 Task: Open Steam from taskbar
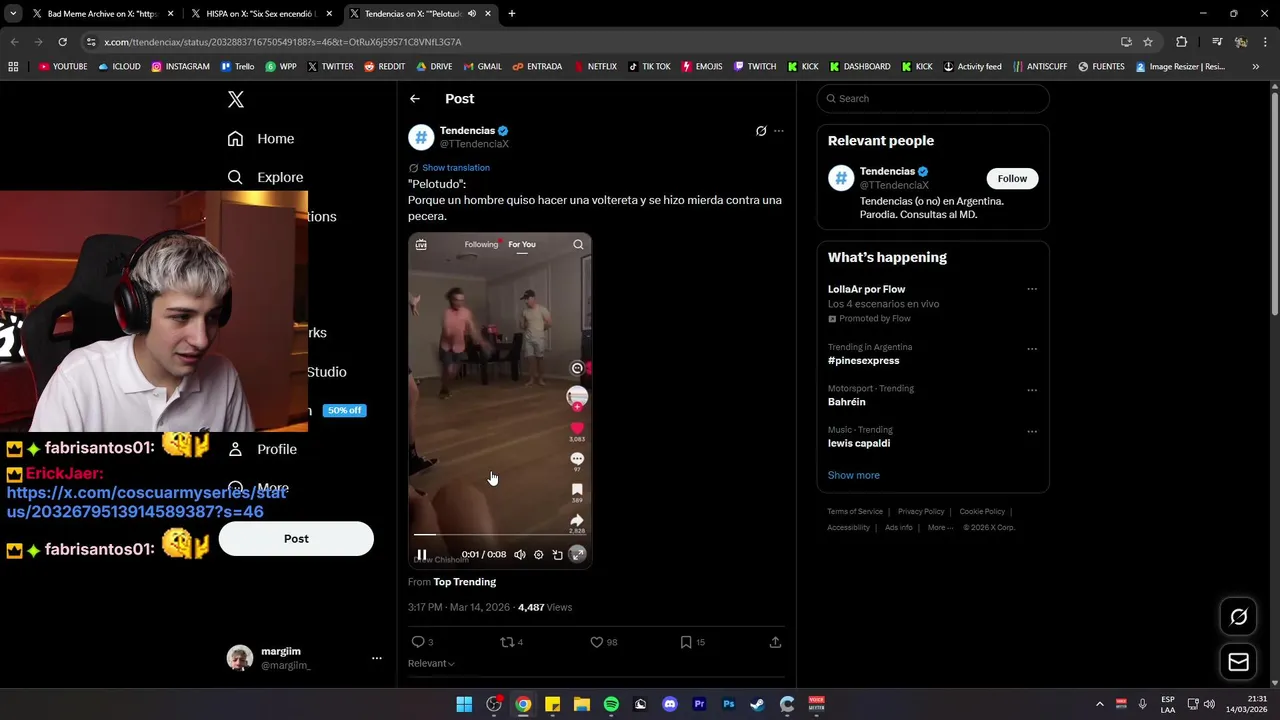758,705
